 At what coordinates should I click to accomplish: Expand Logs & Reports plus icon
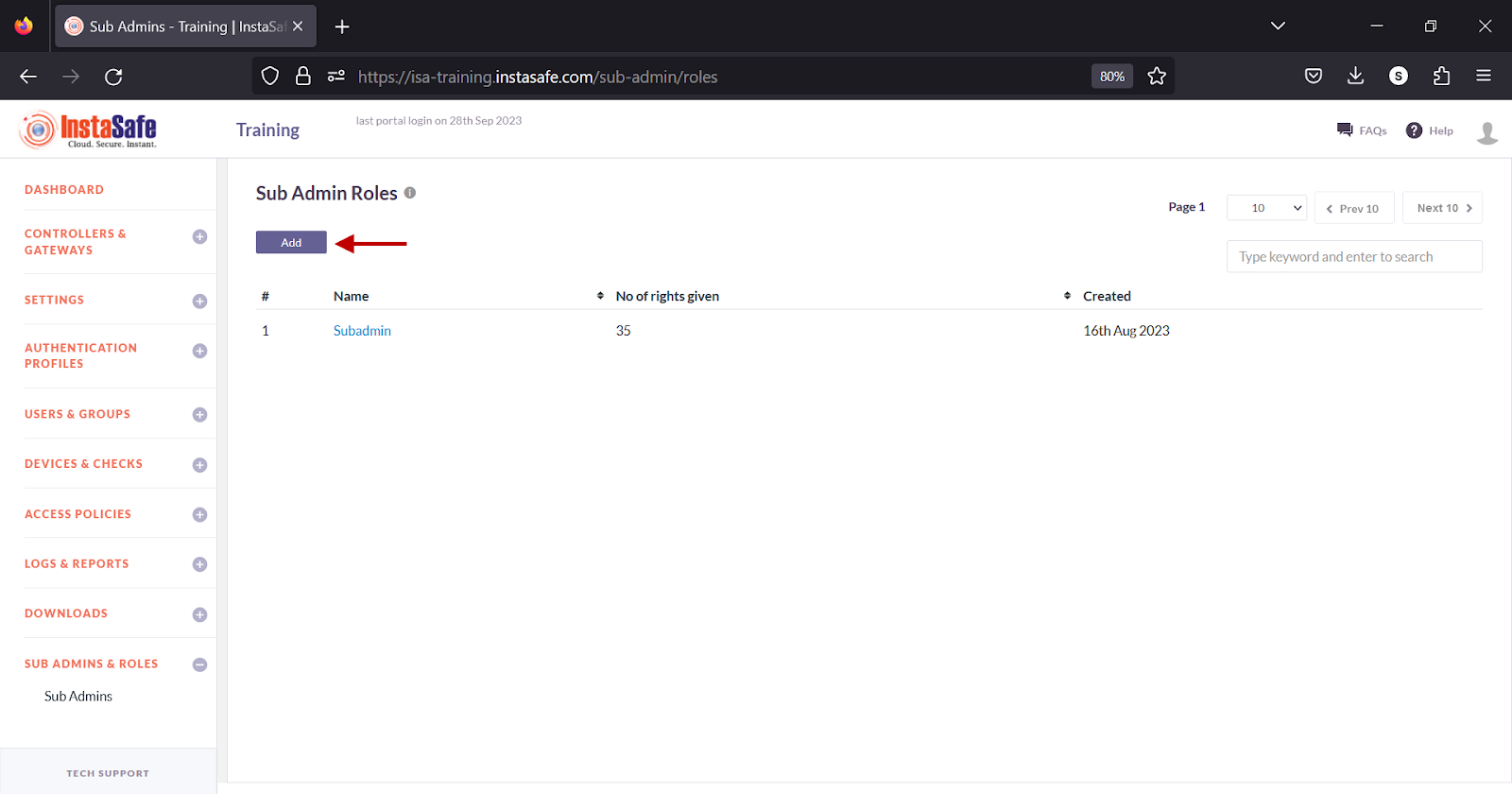point(199,564)
